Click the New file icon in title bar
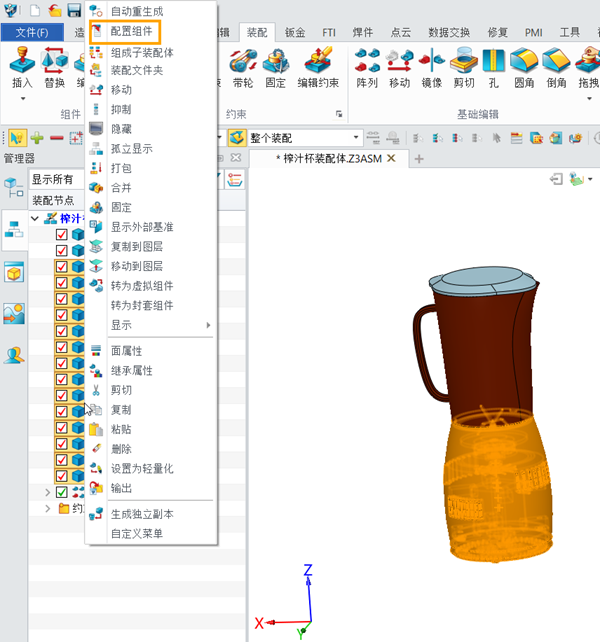The image size is (600, 642). (x=35, y=10)
